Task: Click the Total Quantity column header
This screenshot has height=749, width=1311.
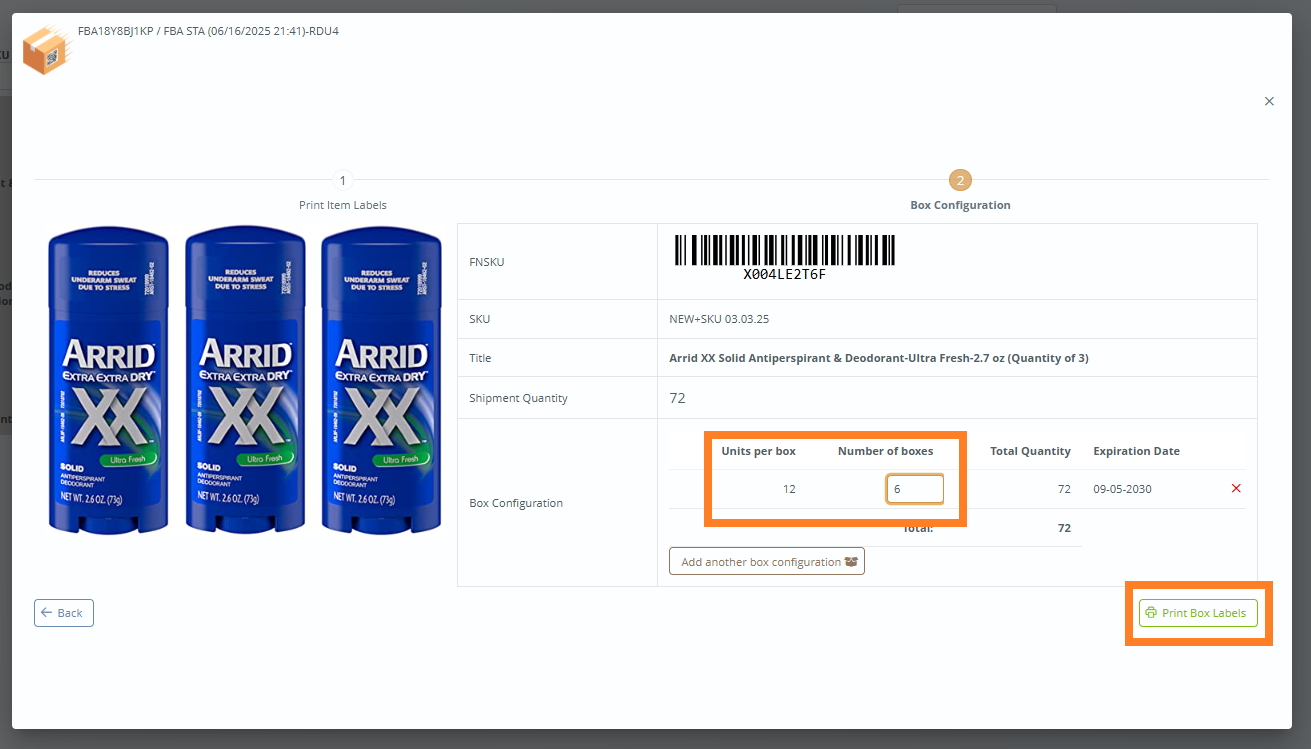Action: point(1030,451)
